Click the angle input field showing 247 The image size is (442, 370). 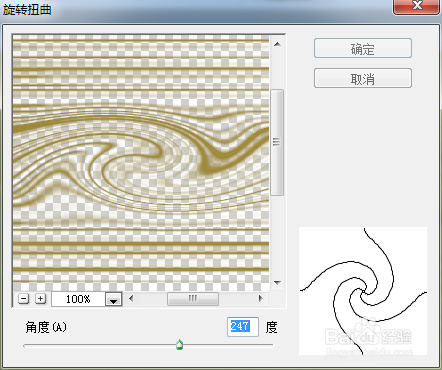(x=243, y=327)
